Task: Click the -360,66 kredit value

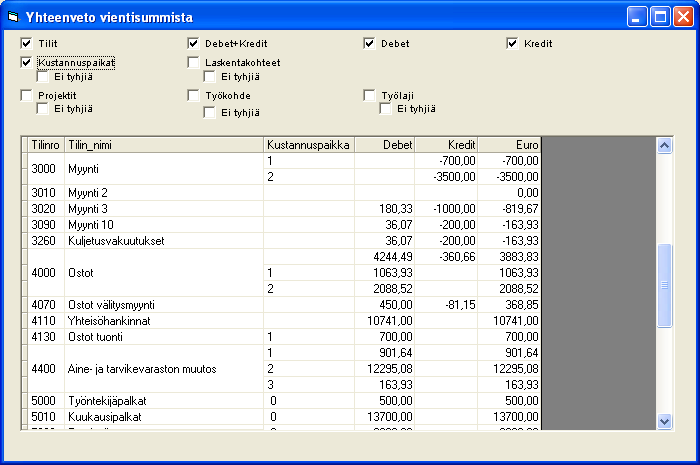Action: 446,257
